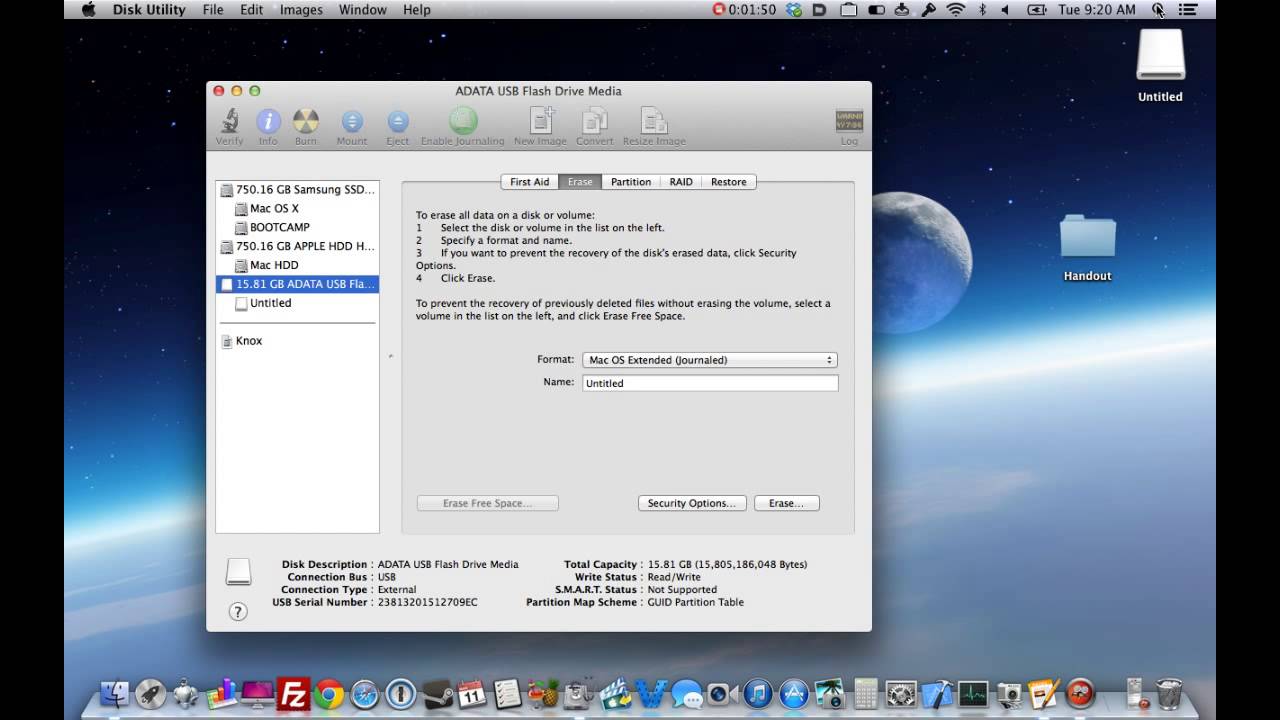Open the Images menu
The width and height of the screenshot is (1280, 720).
click(x=301, y=9)
